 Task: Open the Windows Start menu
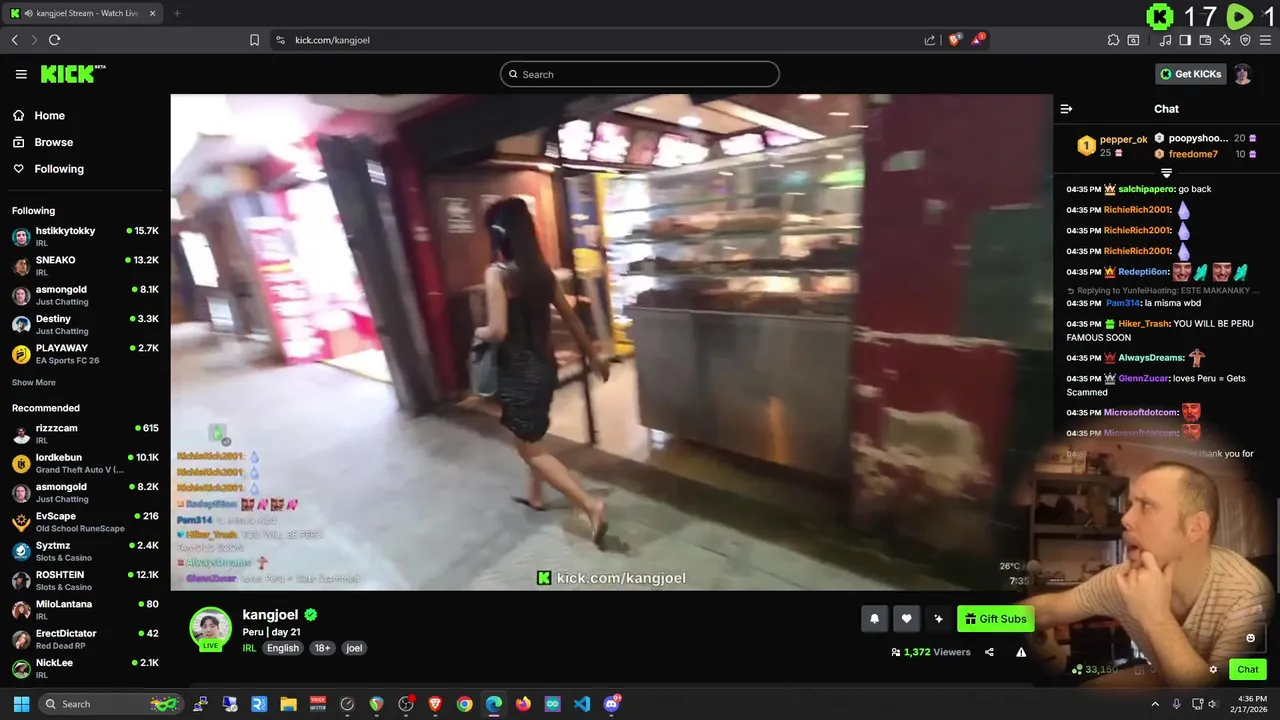point(21,704)
